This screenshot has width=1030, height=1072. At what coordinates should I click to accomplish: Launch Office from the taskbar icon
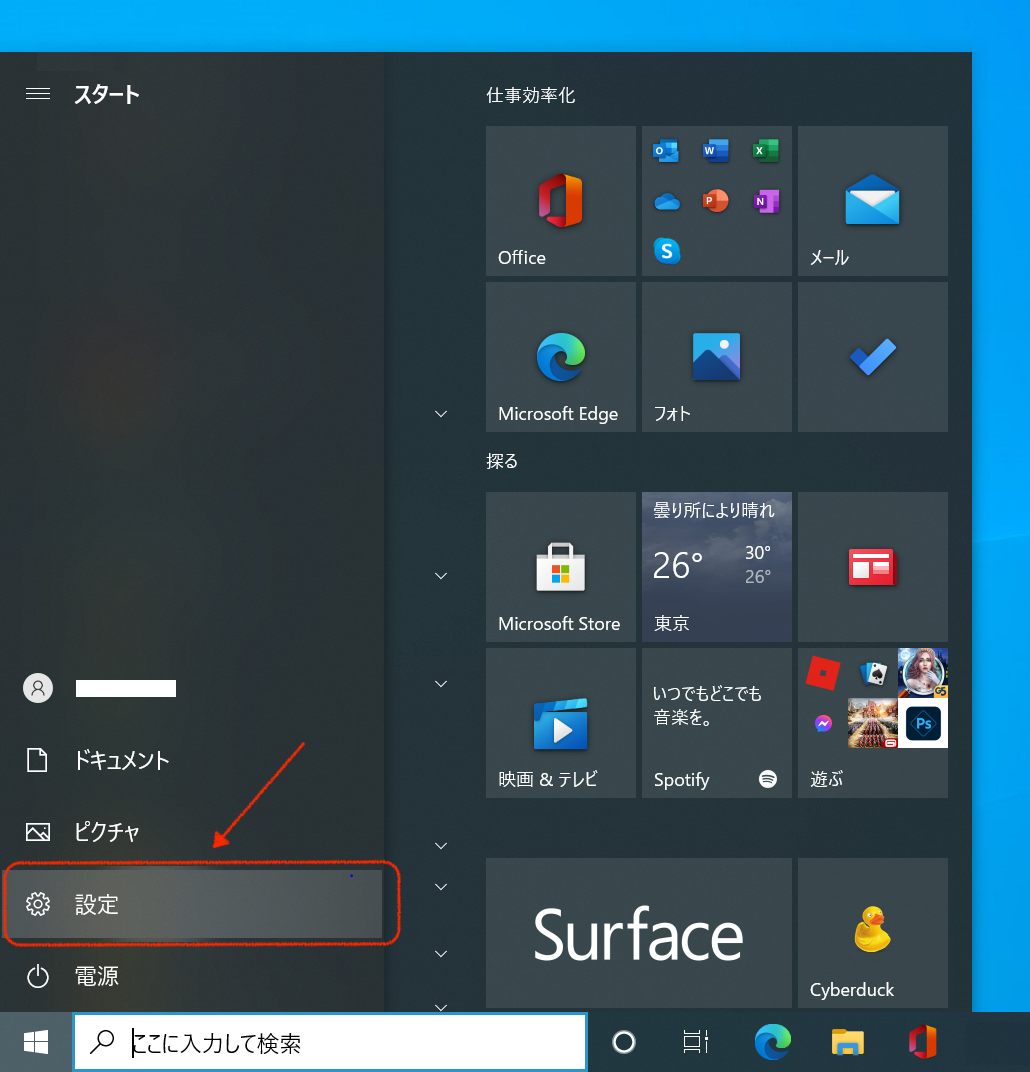(x=922, y=1043)
